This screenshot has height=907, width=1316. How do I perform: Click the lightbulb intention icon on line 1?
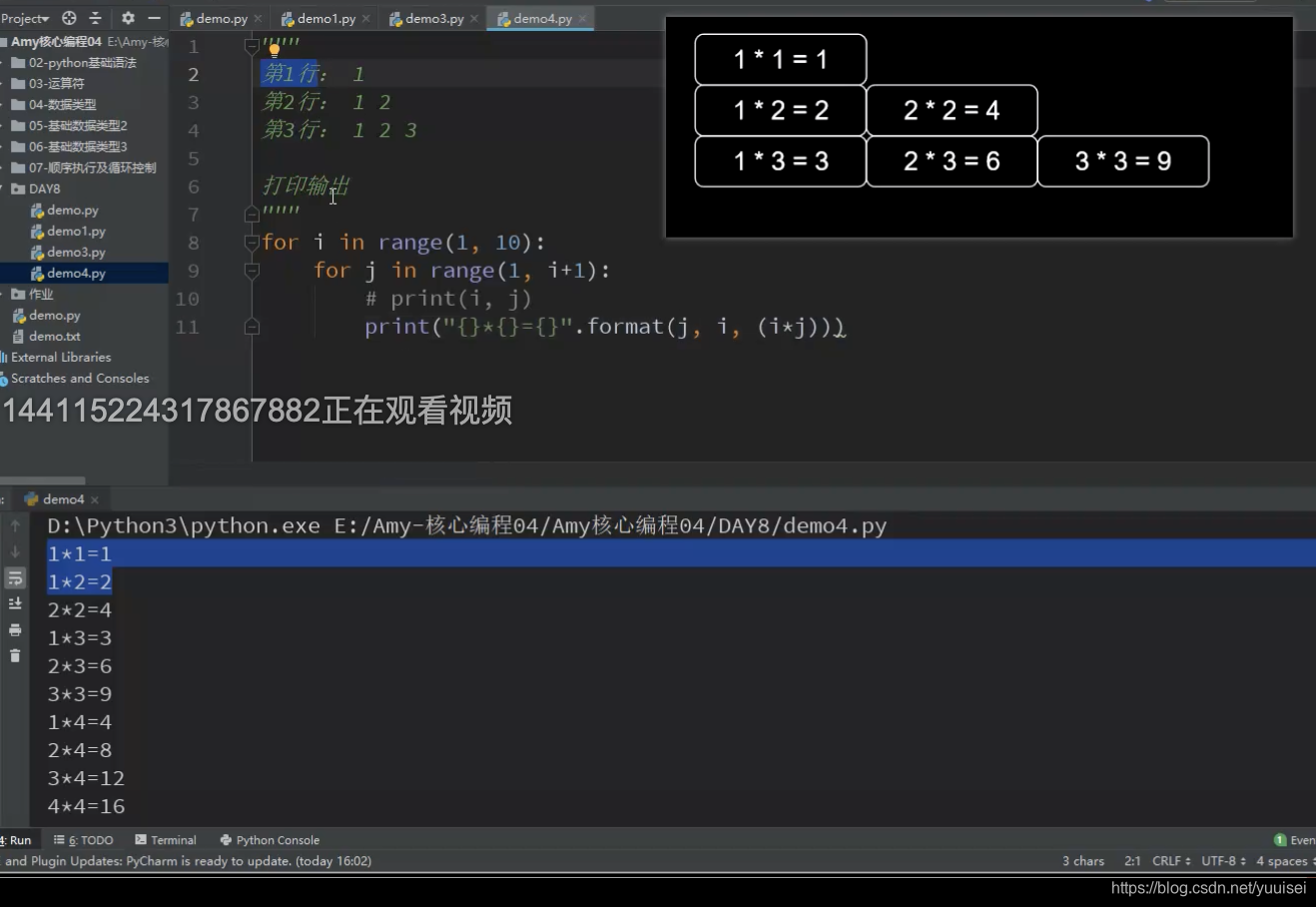tap(274, 50)
